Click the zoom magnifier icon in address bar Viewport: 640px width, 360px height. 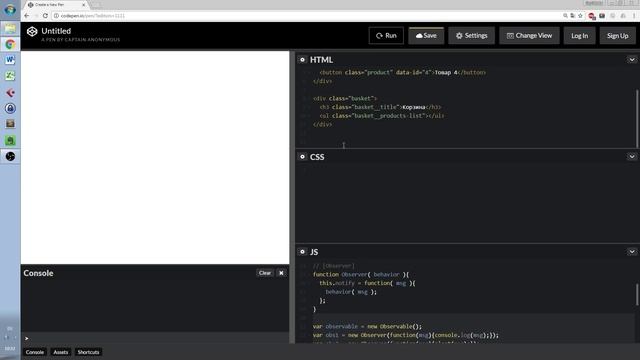click(565, 16)
